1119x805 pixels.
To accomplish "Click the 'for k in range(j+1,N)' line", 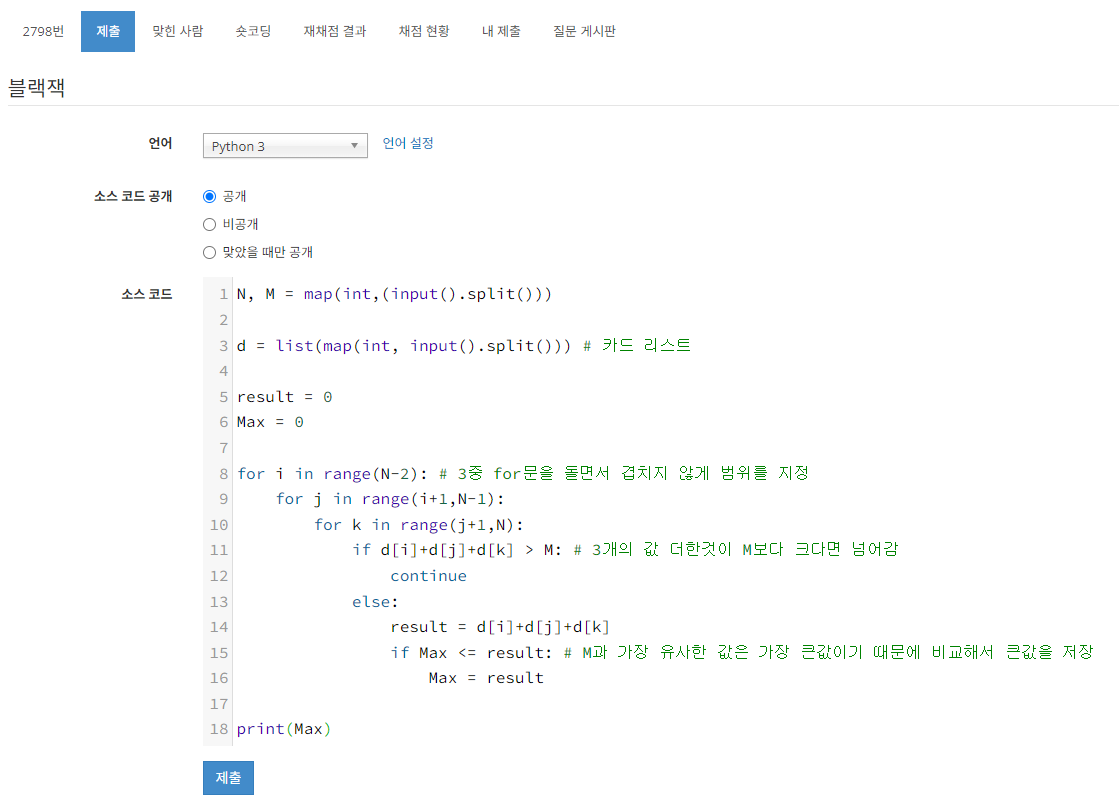I will [419, 525].
